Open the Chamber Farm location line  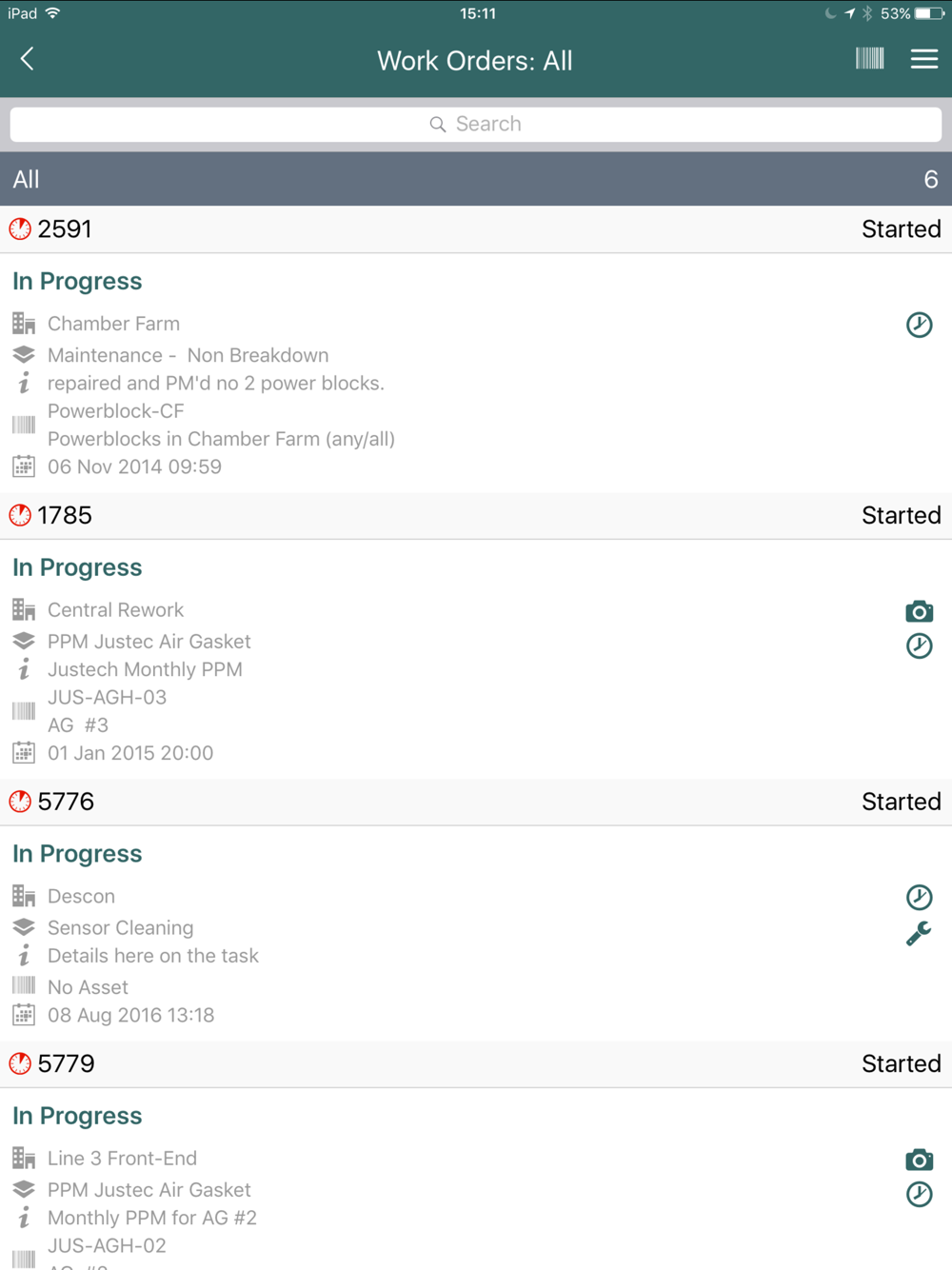pos(113,324)
